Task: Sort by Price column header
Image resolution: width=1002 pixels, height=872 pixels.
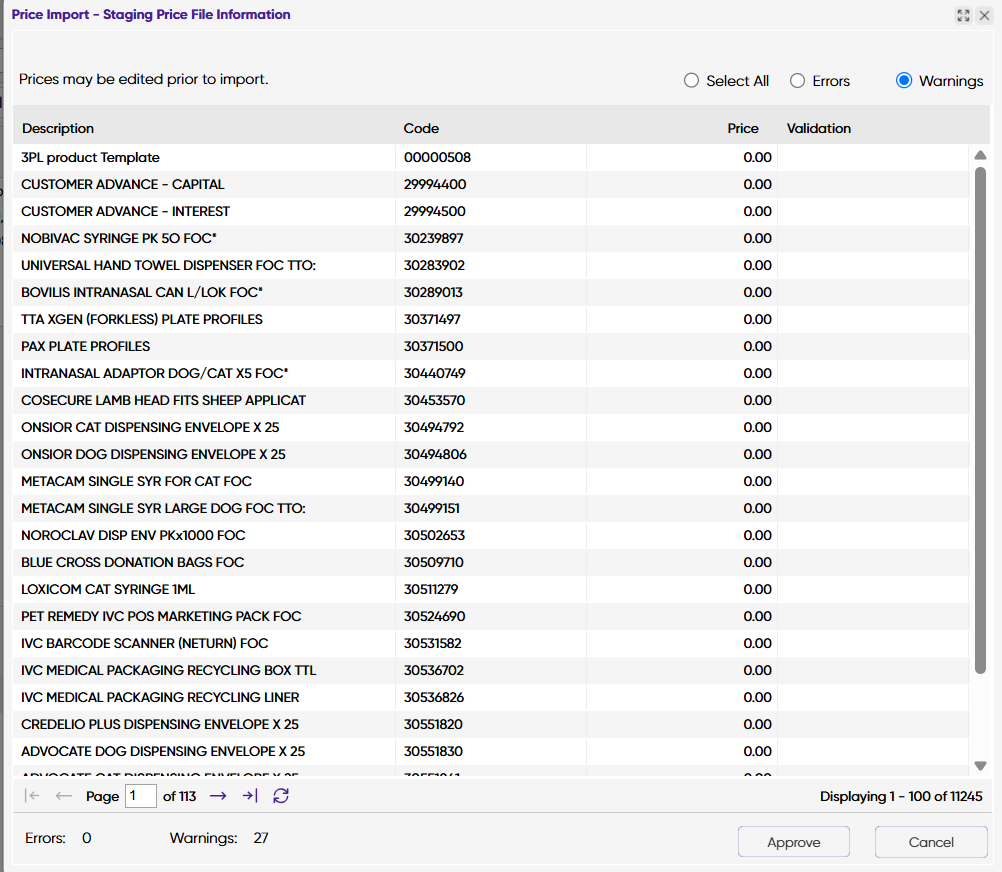Action: [742, 128]
